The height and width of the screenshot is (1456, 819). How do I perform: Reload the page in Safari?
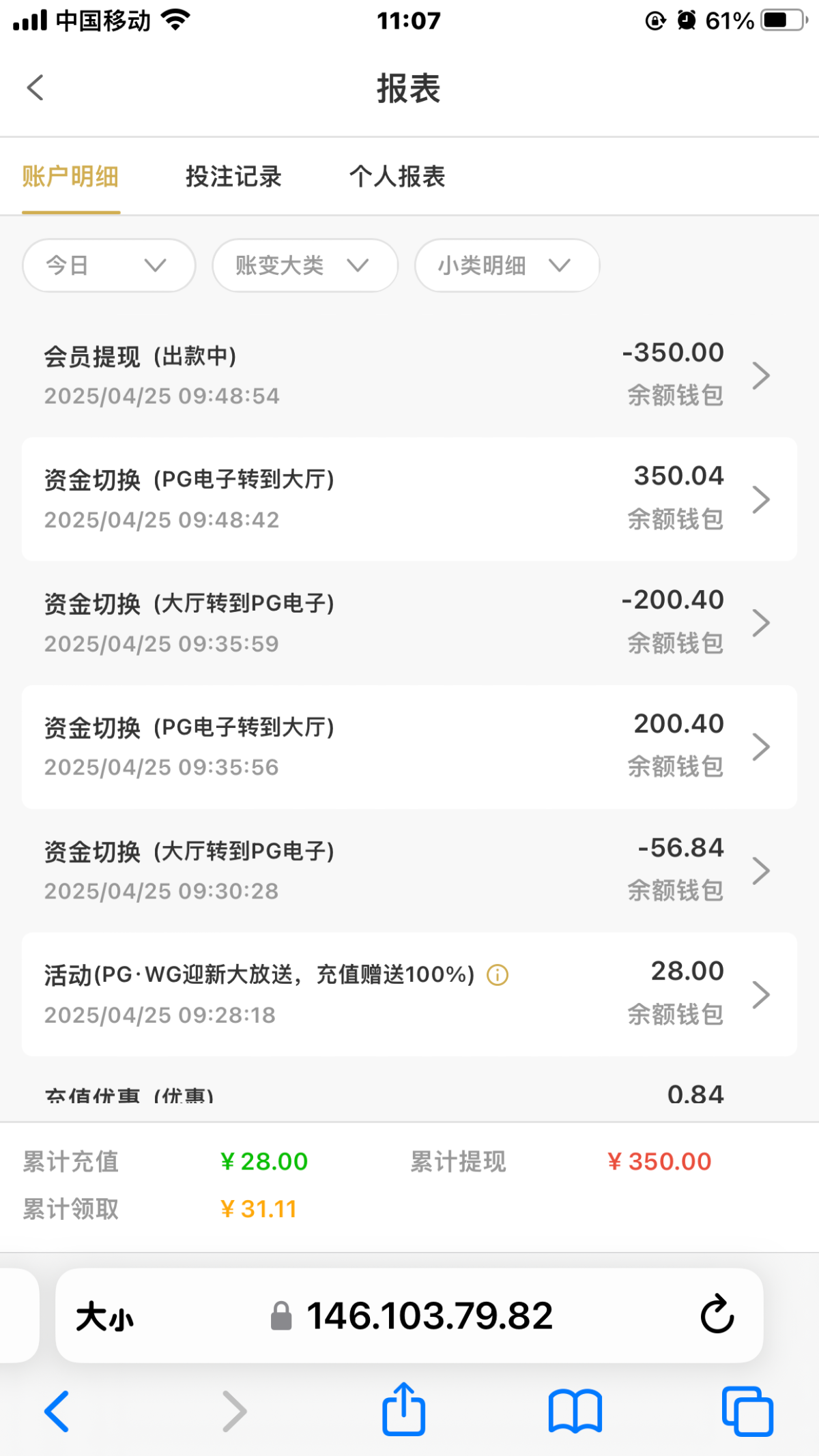(717, 1314)
